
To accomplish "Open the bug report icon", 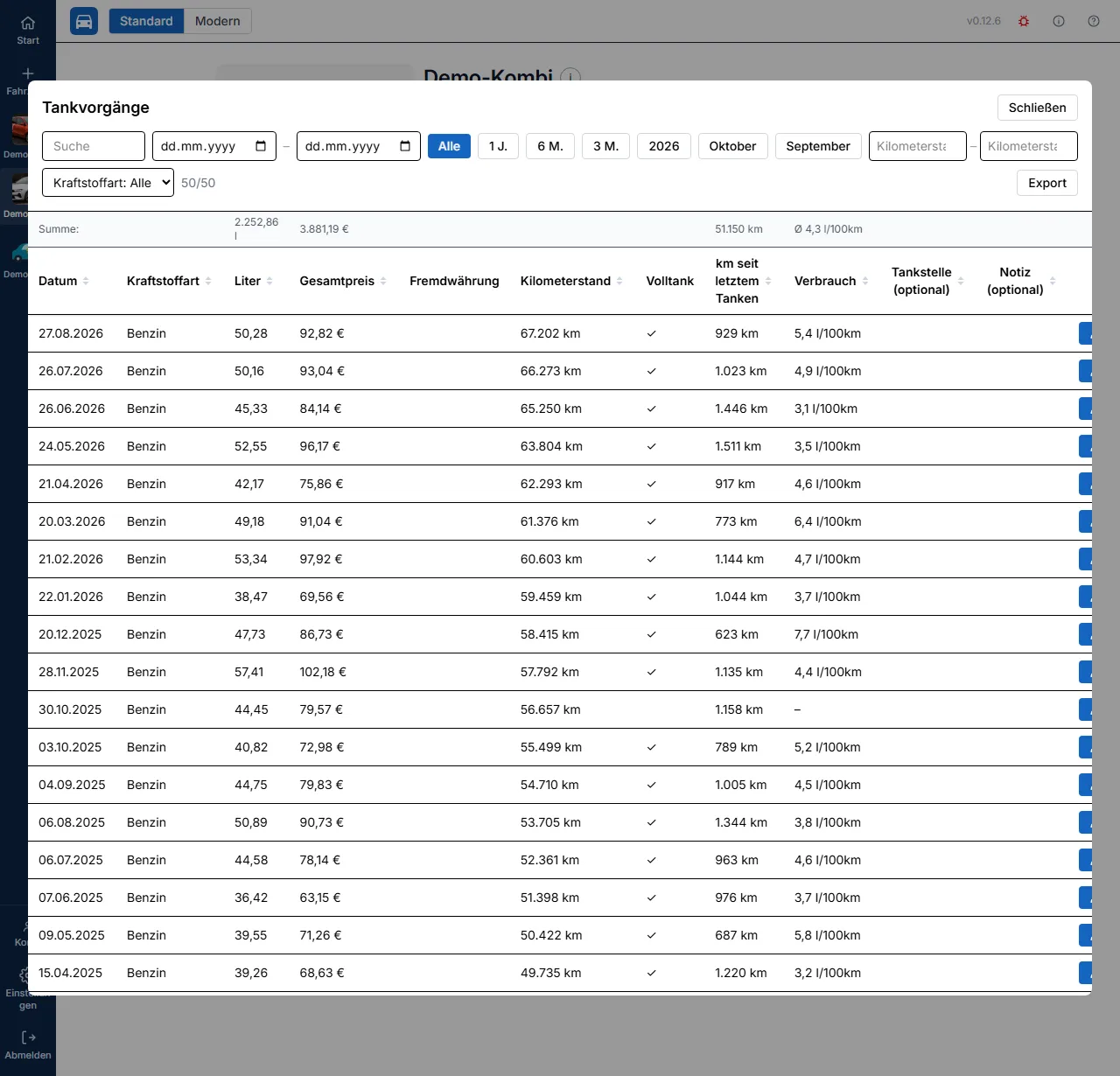I will (1024, 21).
